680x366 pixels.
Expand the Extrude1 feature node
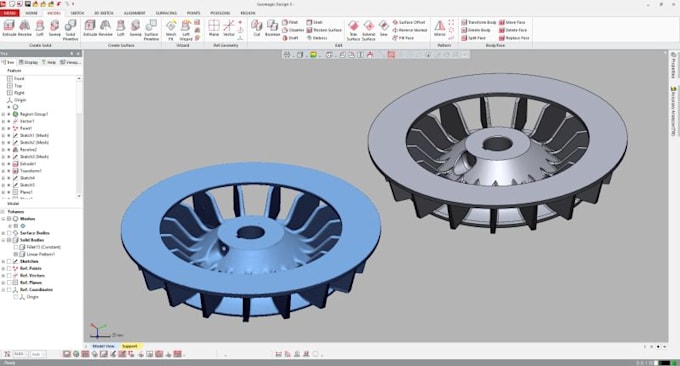click(x=3, y=164)
